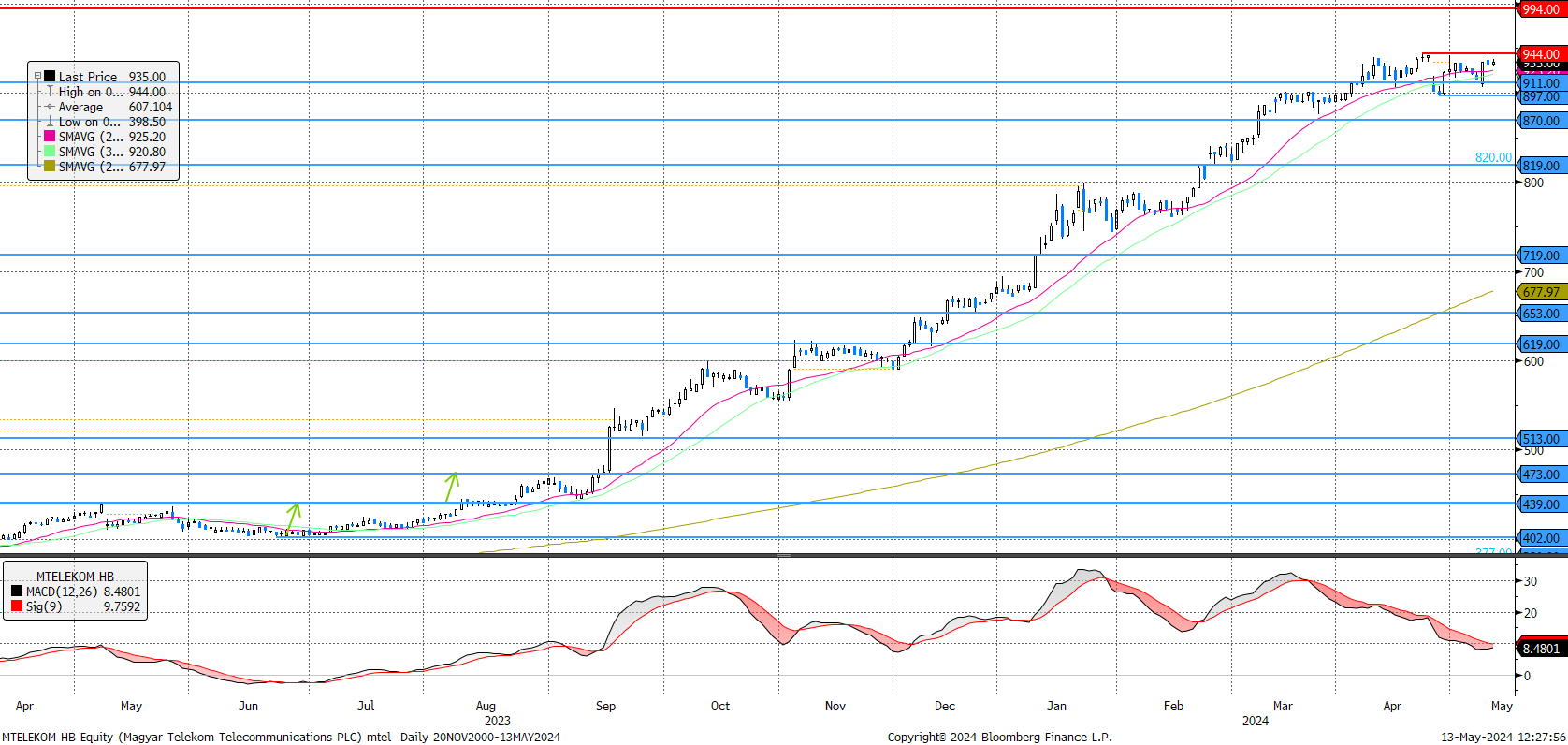The image size is (1568, 745).
Task: Click the Low marker icon in legend
Action: click(50, 122)
